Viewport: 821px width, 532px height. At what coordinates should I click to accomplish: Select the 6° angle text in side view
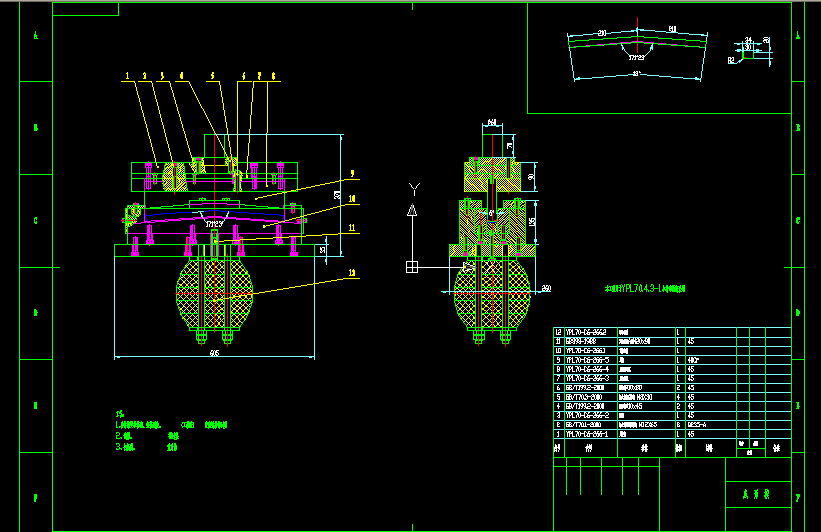tap(491, 214)
